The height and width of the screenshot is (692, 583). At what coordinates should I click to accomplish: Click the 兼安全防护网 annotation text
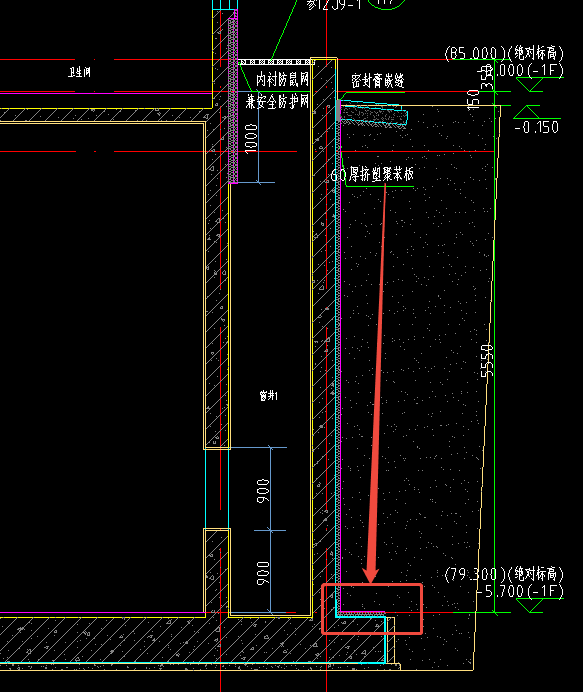tap(277, 102)
